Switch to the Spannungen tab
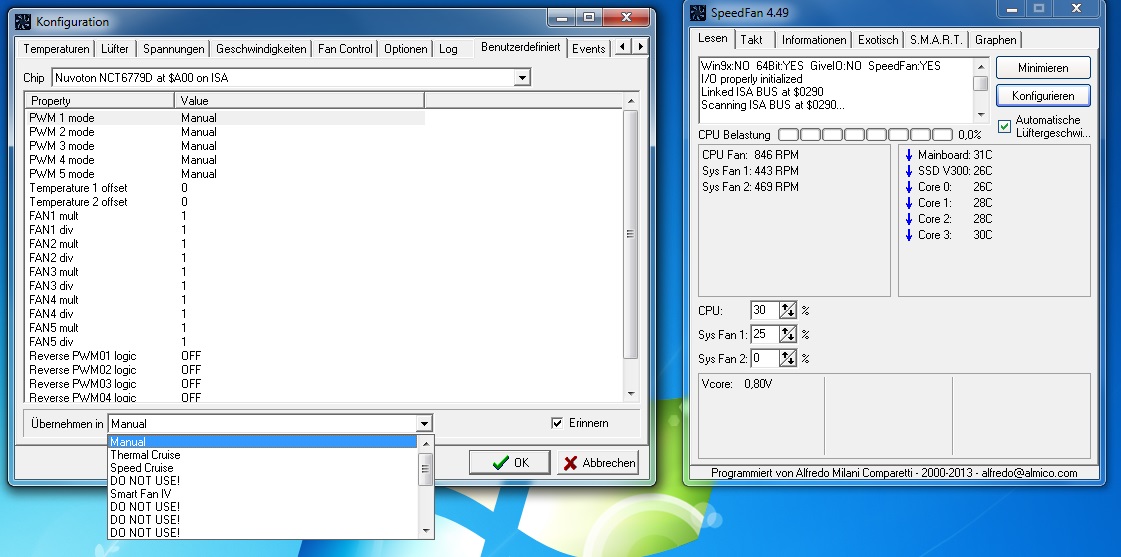The width and height of the screenshot is (1121, 557). click(x=174, y=49)
